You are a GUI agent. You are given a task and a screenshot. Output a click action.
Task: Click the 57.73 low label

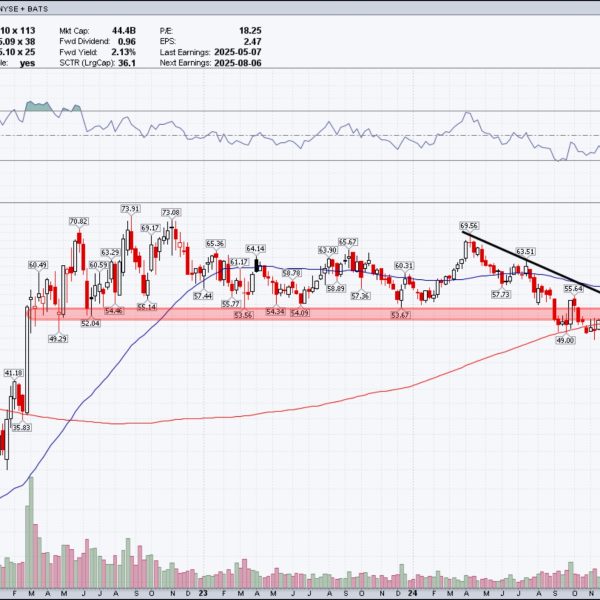(x=501, y=294)
